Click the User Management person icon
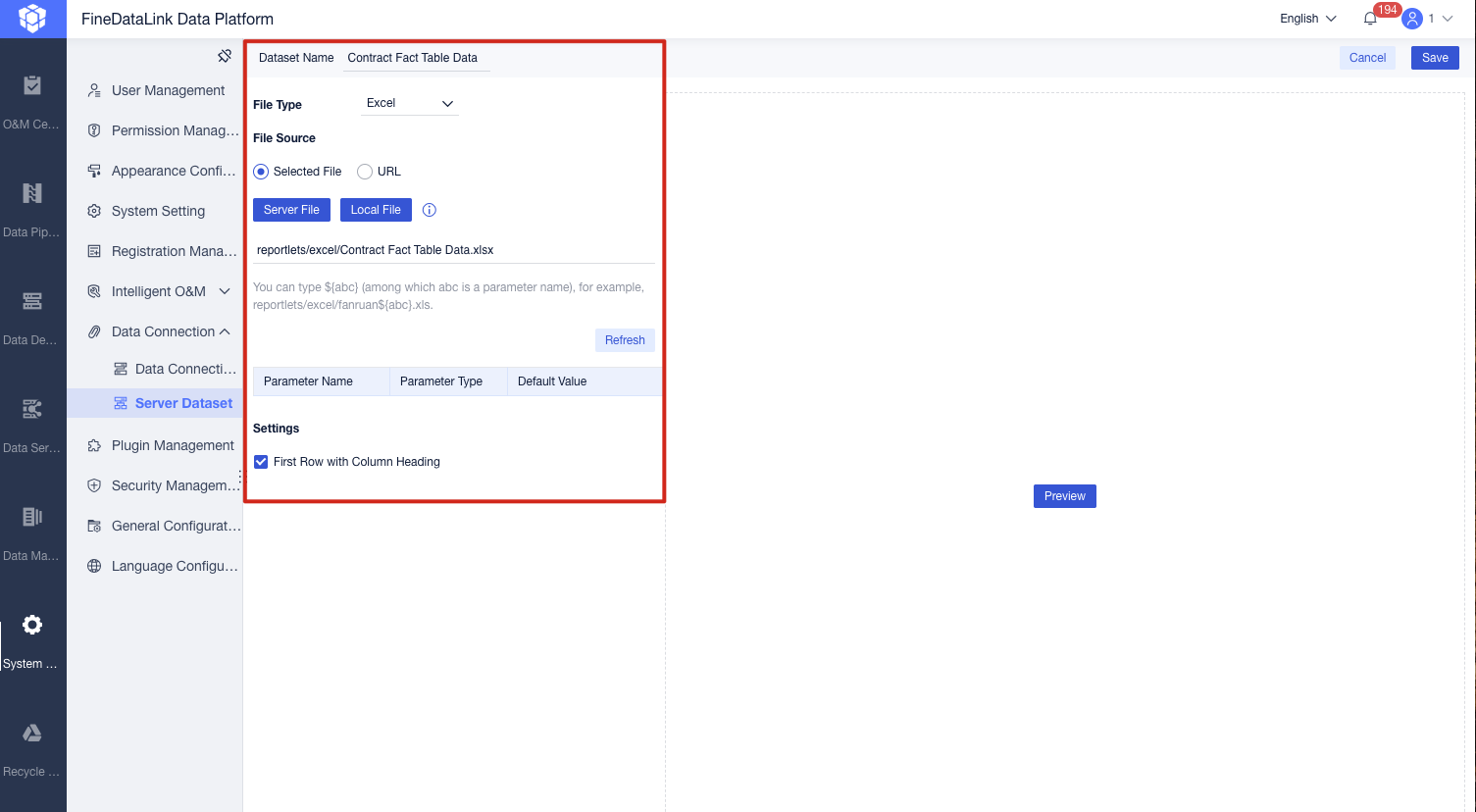 (94, 90)
